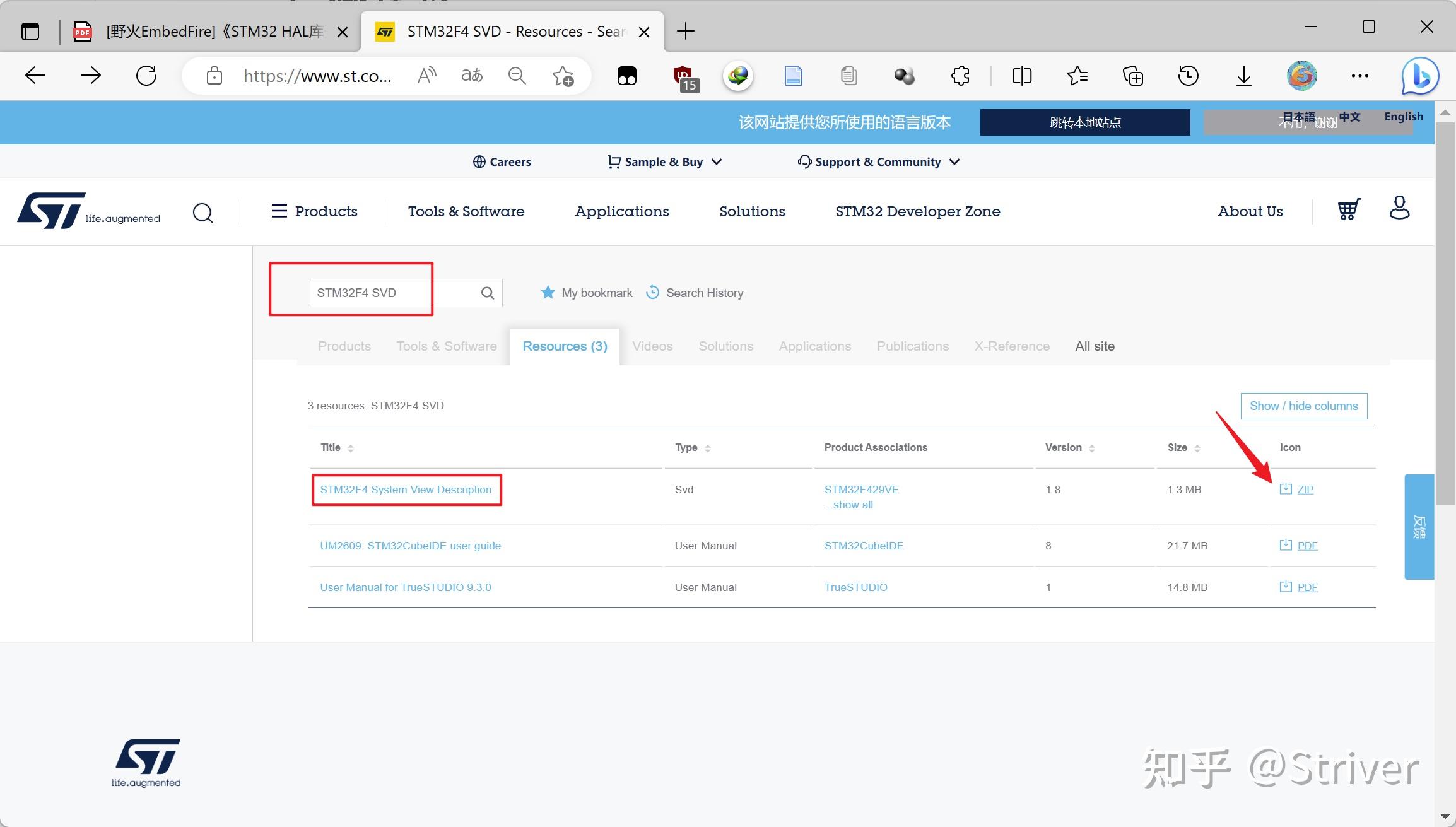Open the translate page icon
This screenshot has height=827, width=1456.
tap(472, 76)
